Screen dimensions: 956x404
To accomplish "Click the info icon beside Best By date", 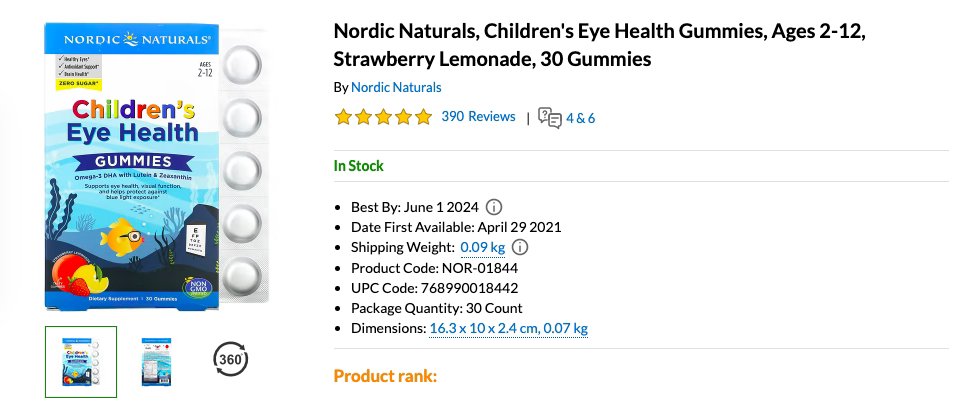I will (x=494, y=207).
